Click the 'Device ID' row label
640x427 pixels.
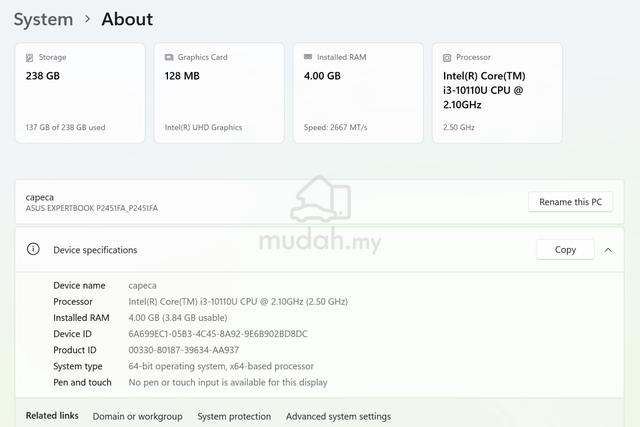(x=73, y=334)
